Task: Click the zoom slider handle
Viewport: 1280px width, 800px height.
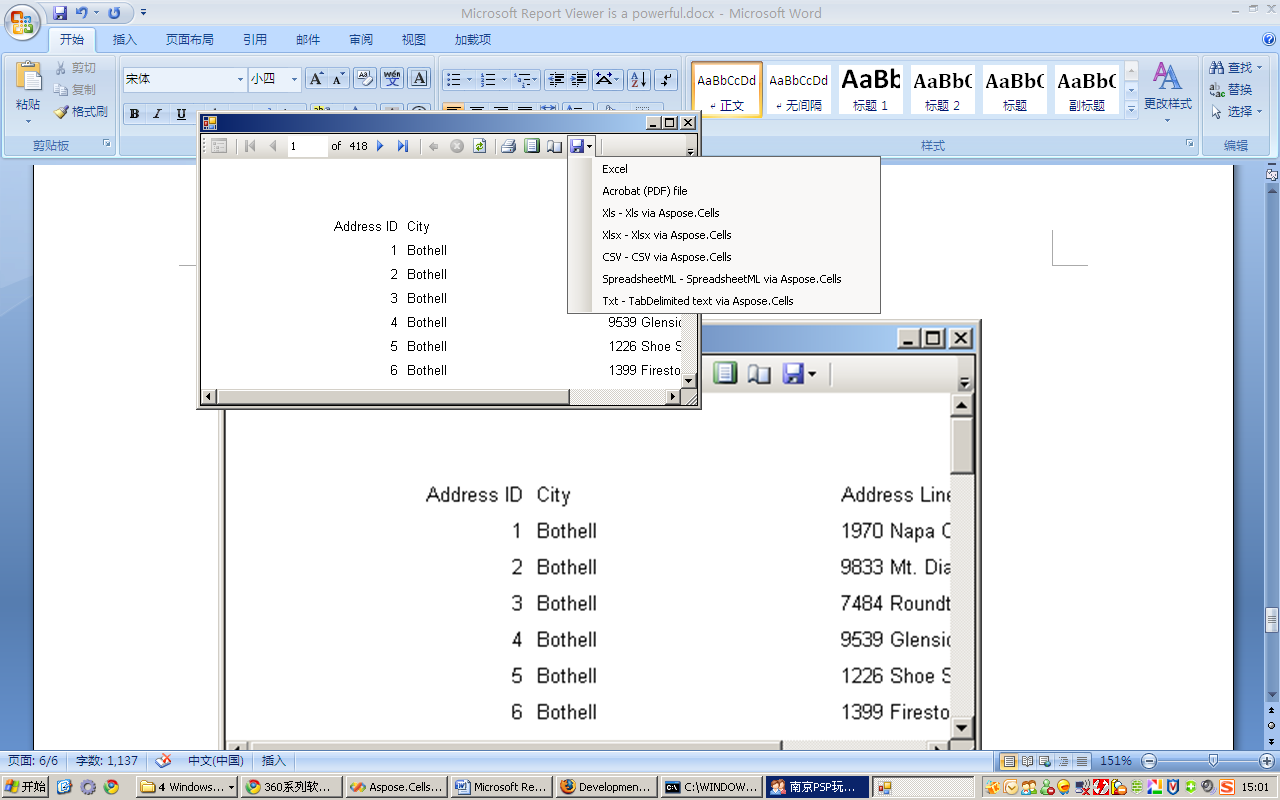Action: tap(1213, 761)
